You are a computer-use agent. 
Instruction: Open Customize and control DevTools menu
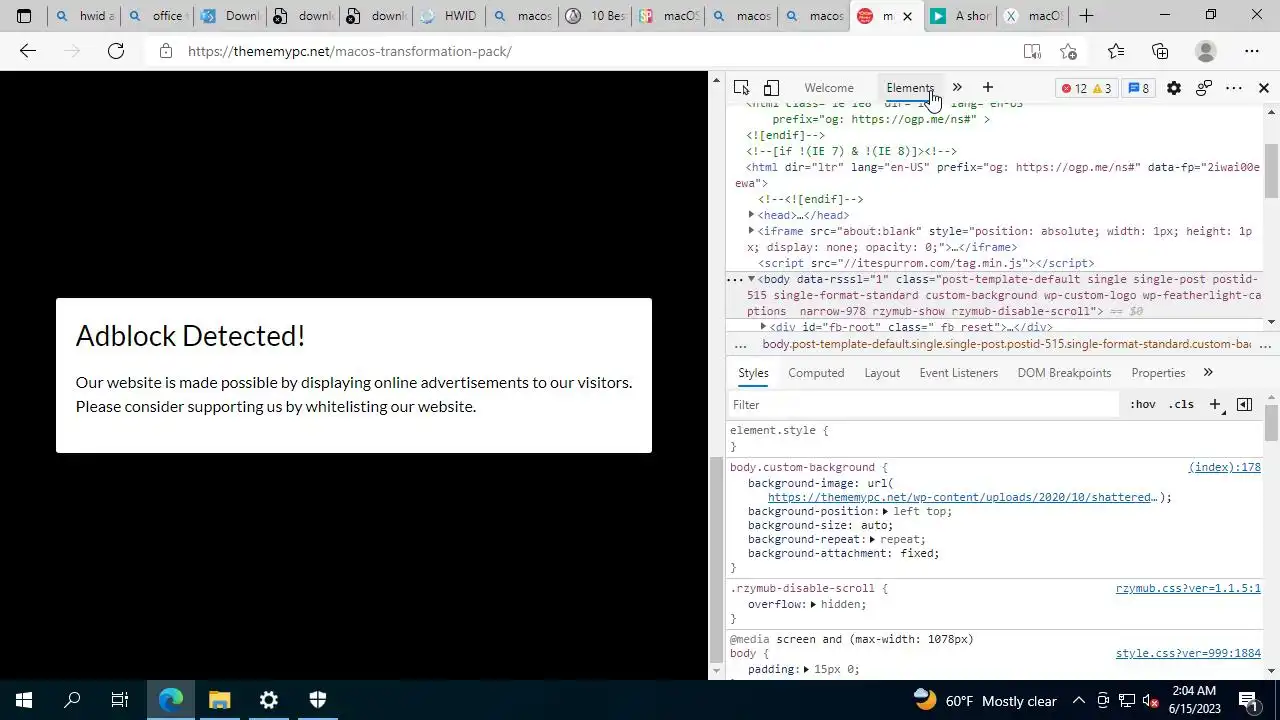tap(1234, 88)
